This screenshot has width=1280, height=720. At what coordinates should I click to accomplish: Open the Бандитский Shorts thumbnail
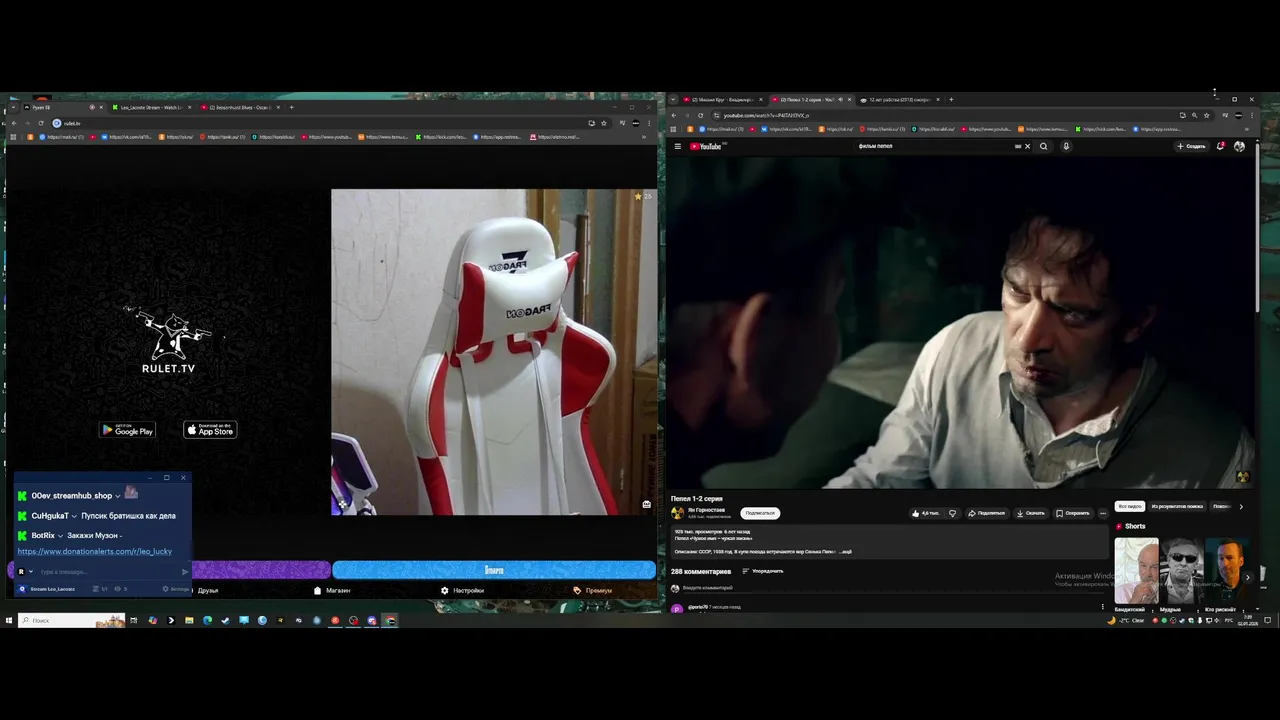coord(1136,570)
